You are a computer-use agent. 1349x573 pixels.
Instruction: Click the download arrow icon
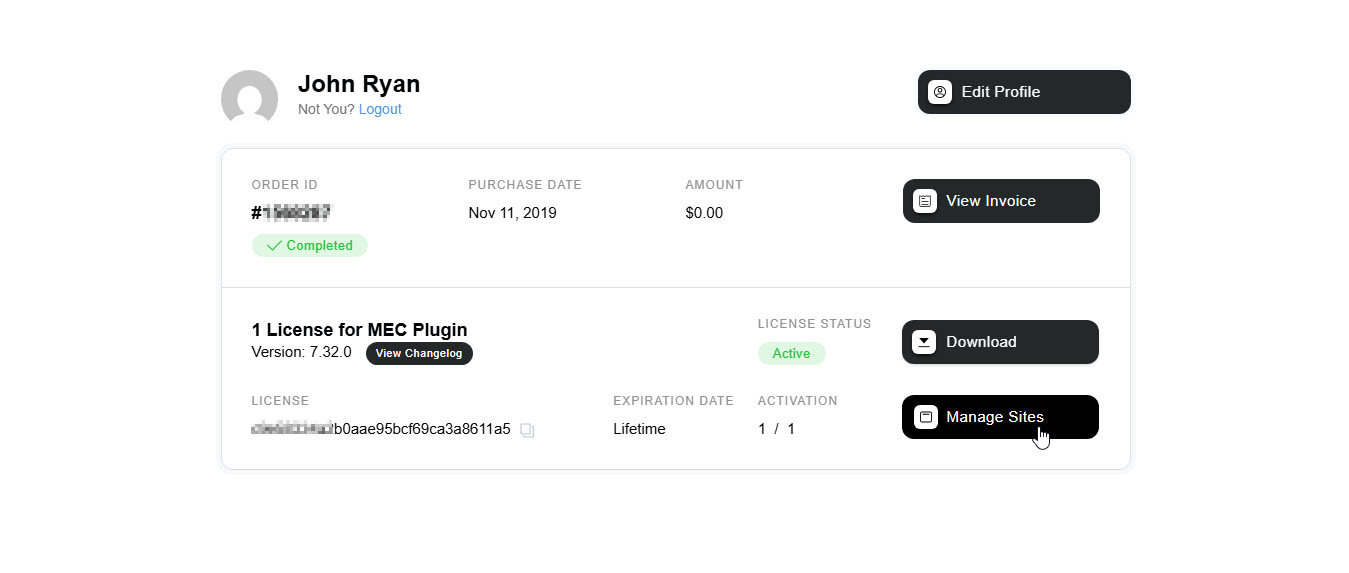tap(924, 342)
